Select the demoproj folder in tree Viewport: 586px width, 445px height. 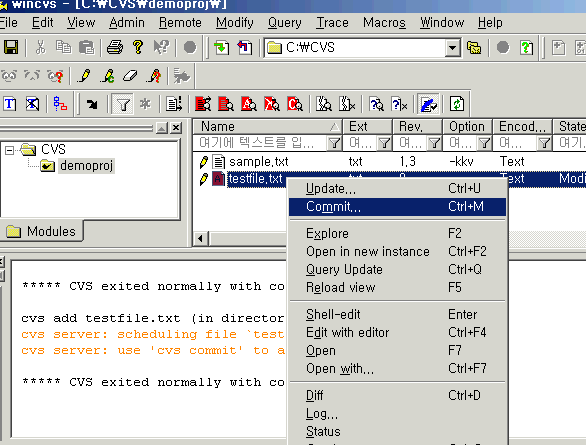(86, 166)
